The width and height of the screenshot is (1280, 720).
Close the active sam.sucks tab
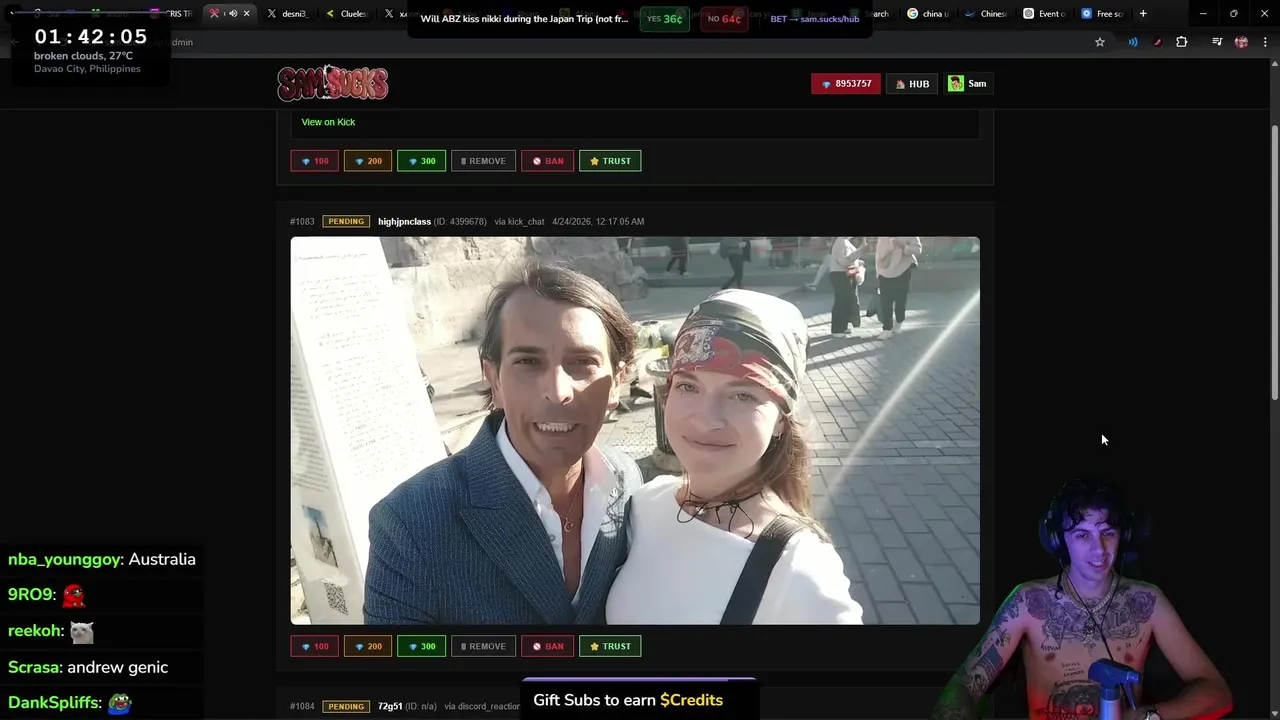coord(246,14)
